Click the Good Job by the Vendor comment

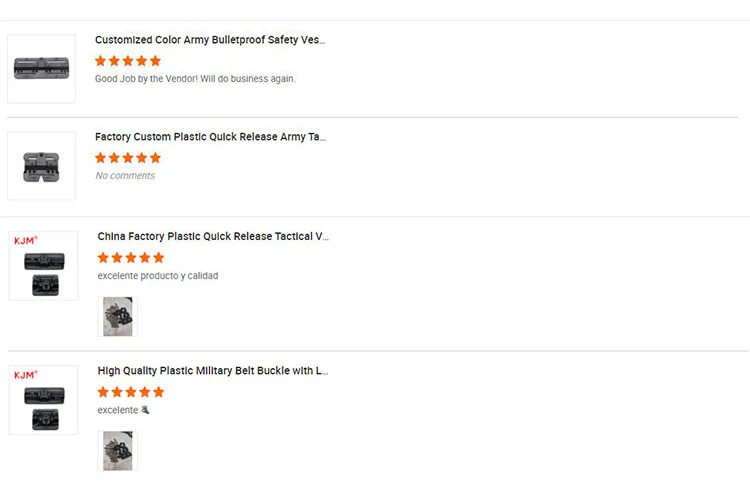coord(195,79)
